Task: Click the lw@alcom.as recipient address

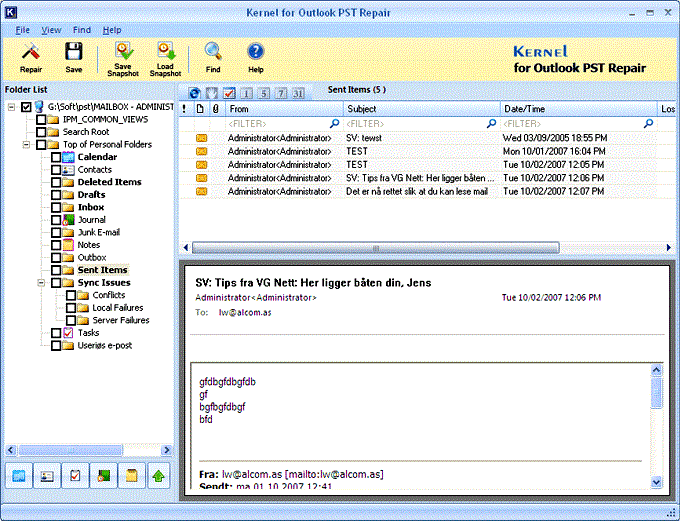Action: coord(245,312)
